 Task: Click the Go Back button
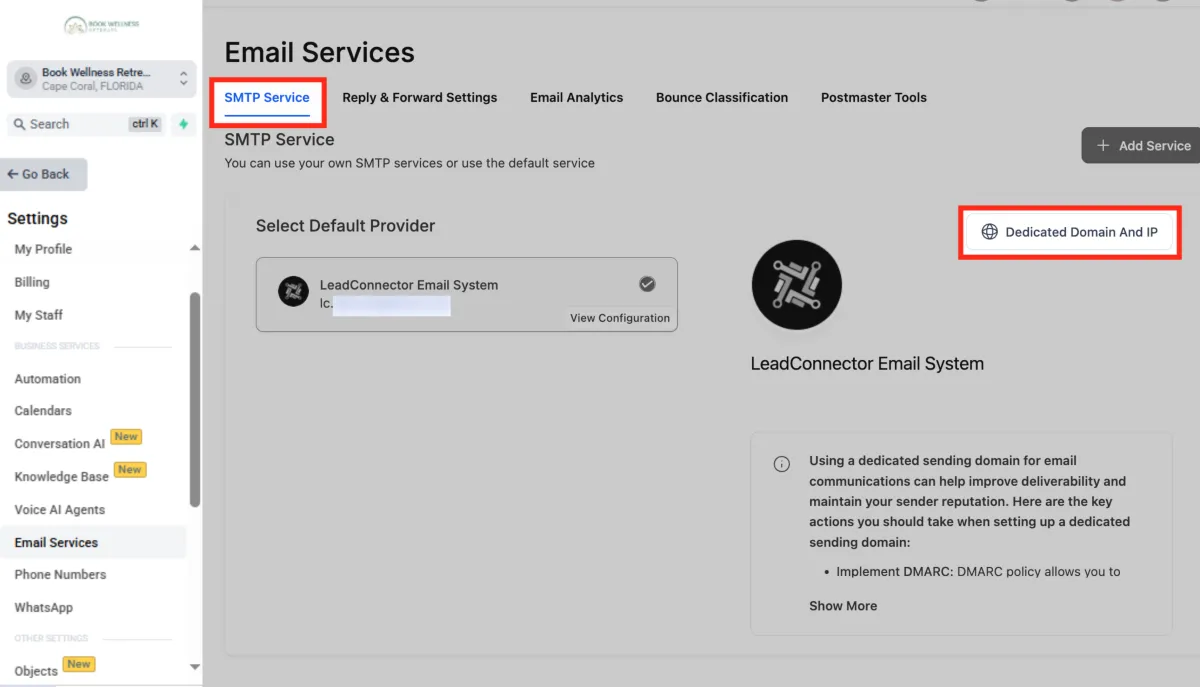click(x=44, y=174)
